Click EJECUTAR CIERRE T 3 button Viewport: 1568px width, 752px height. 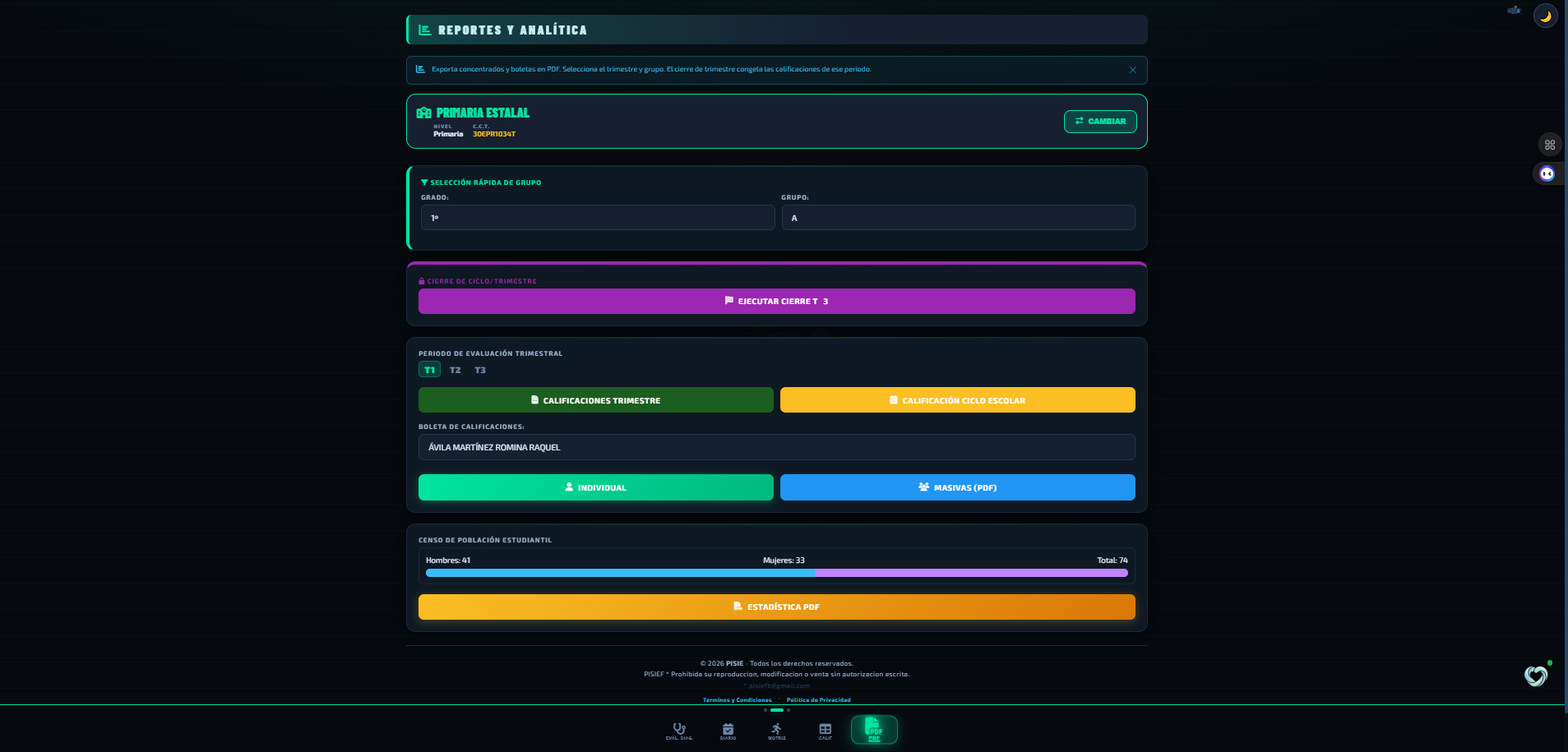coord(777,301)
